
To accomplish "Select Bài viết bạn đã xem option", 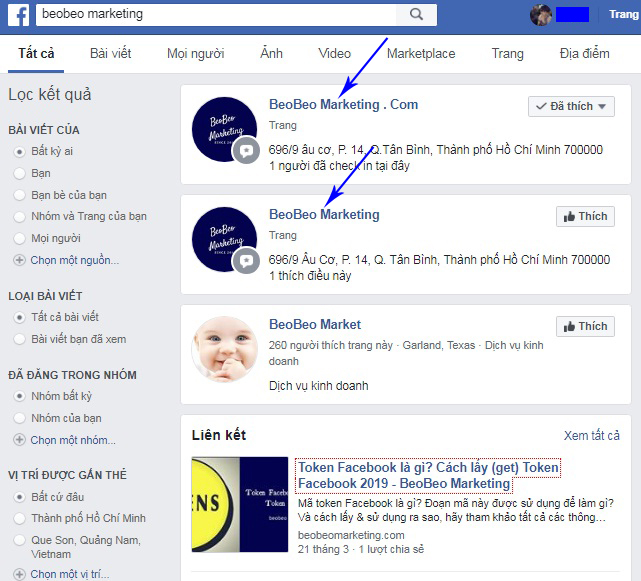I will pos(19,339).
